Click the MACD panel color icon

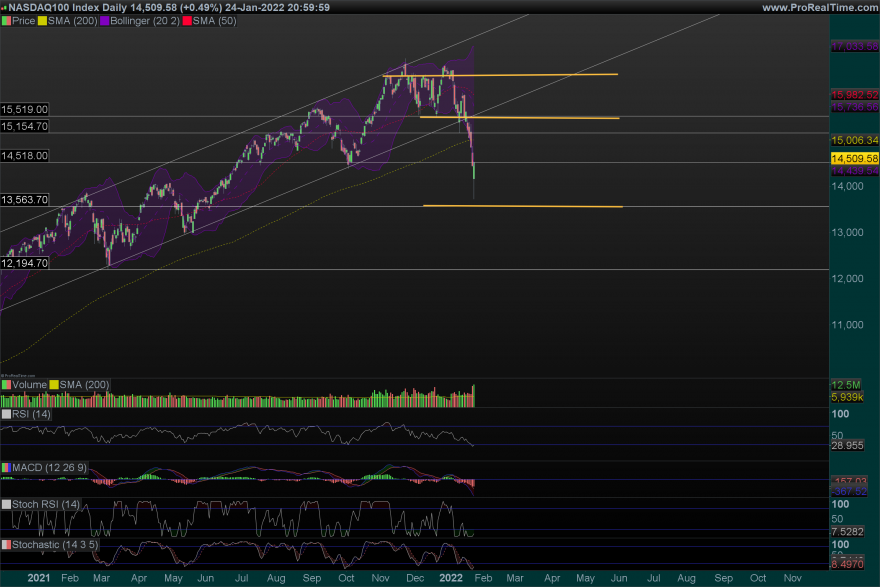pos(6,467)
